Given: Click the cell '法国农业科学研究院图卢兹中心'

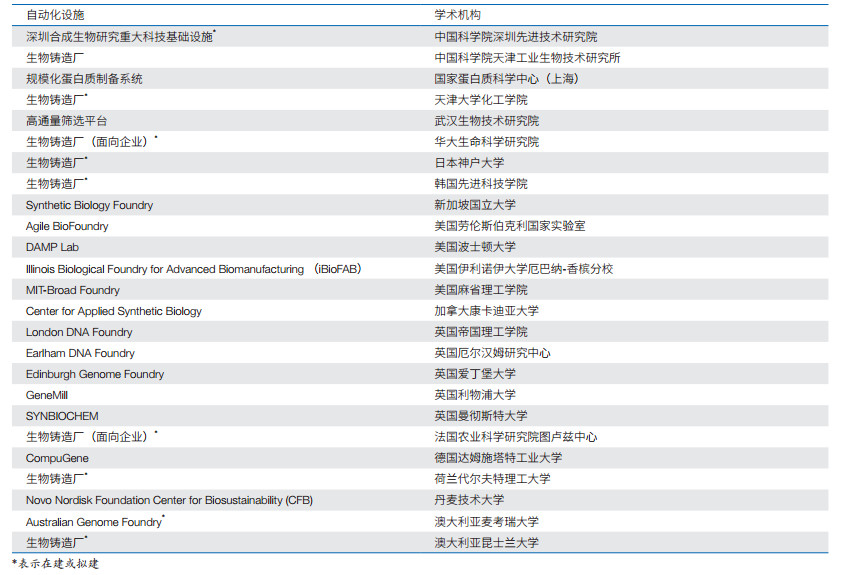Looking at the screenshot, I should coord(516,437).
